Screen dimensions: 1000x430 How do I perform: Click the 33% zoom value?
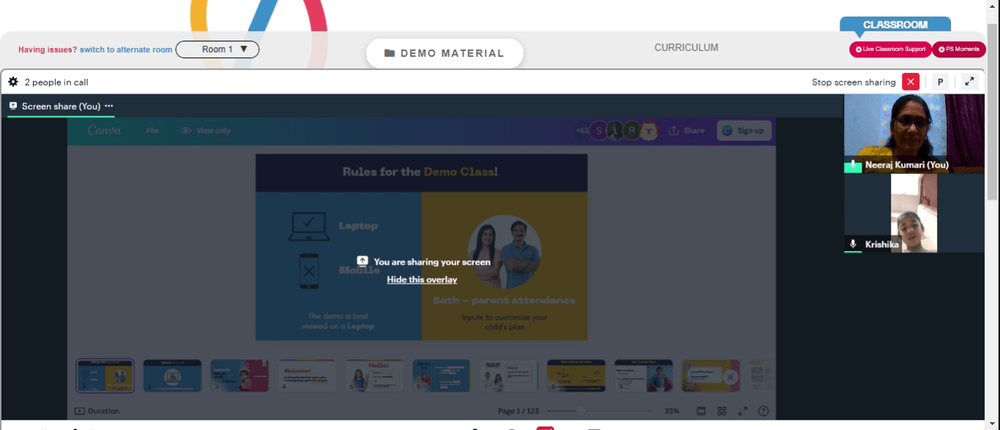[672, 411]
